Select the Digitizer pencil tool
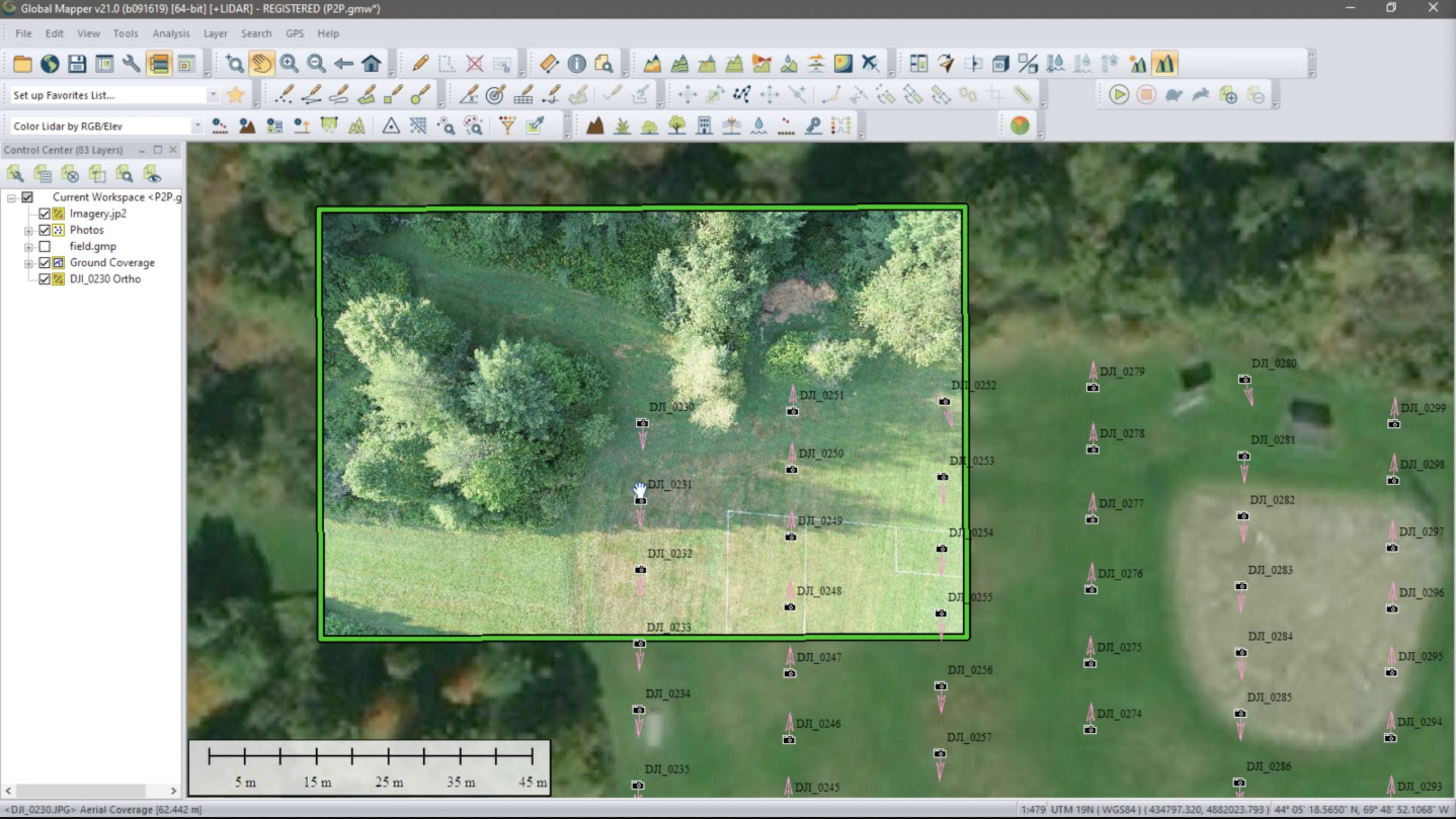This screenshot has height=819, width=1456. 420,63
